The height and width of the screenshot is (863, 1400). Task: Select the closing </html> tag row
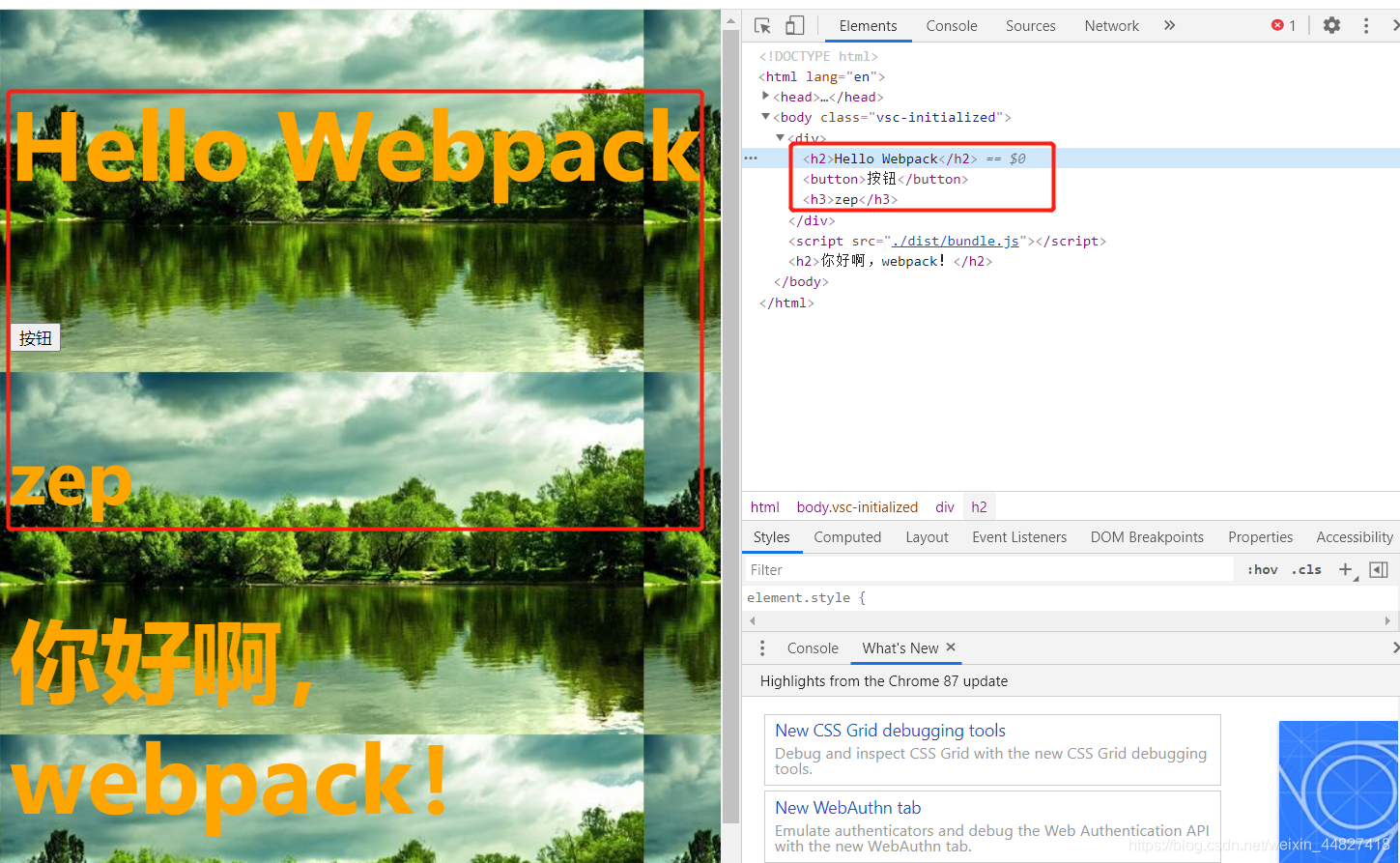pyautogui.click(x=1071, y=302)
